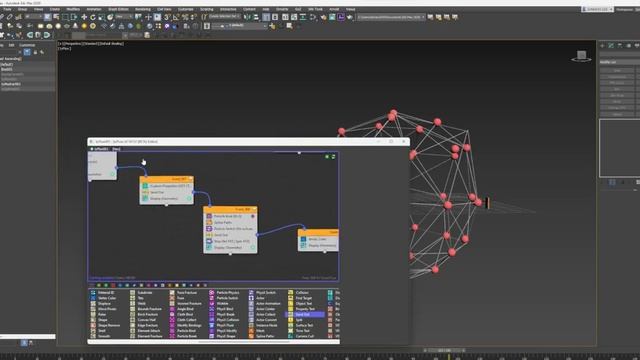Click the Event 002 orange header
Image resolution: width=640 pixels, height=360 pixels.
230,209
